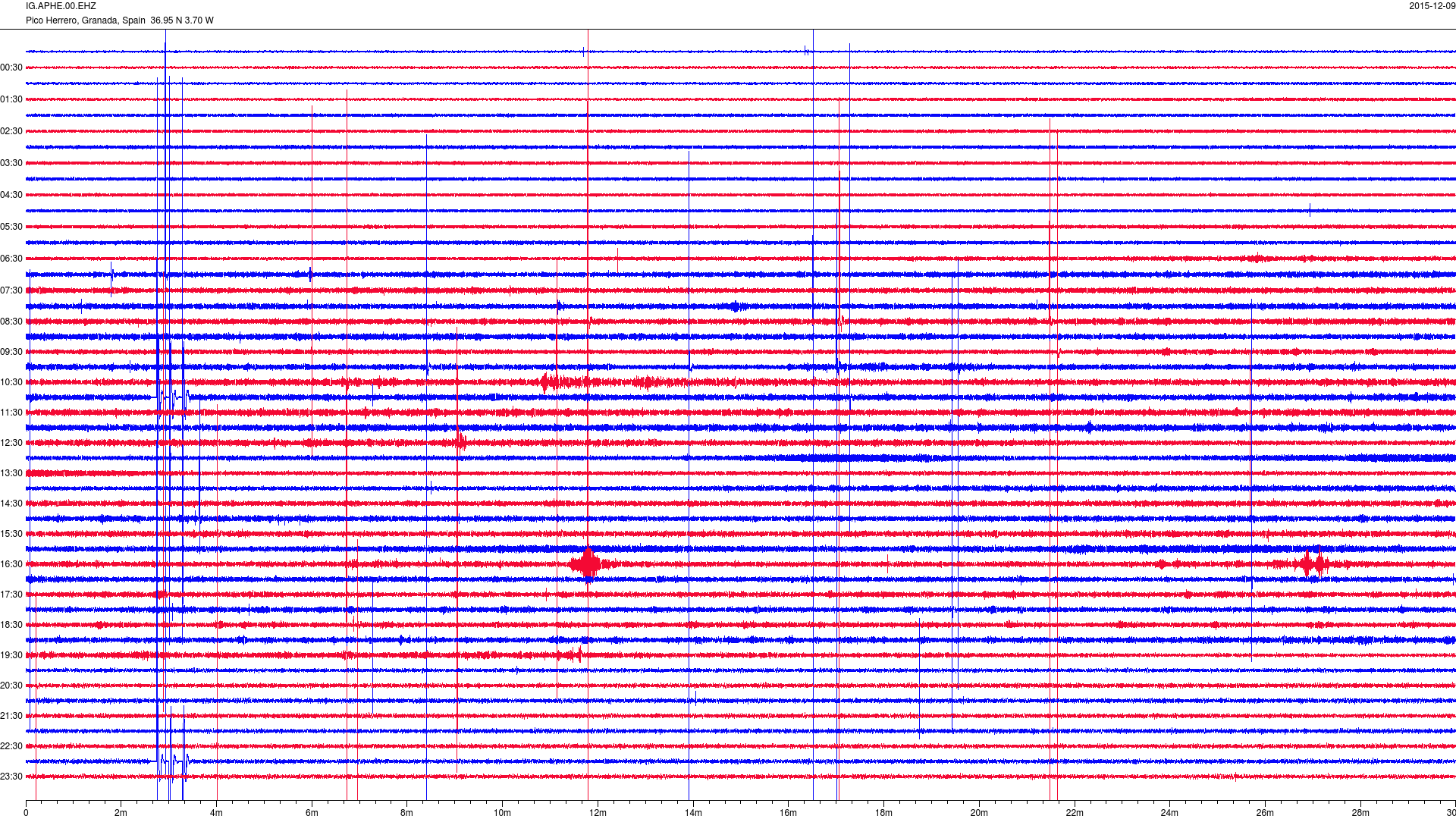Select the 23:30 time label
The width and height of the screenshot is (1456, 819).
11,777
